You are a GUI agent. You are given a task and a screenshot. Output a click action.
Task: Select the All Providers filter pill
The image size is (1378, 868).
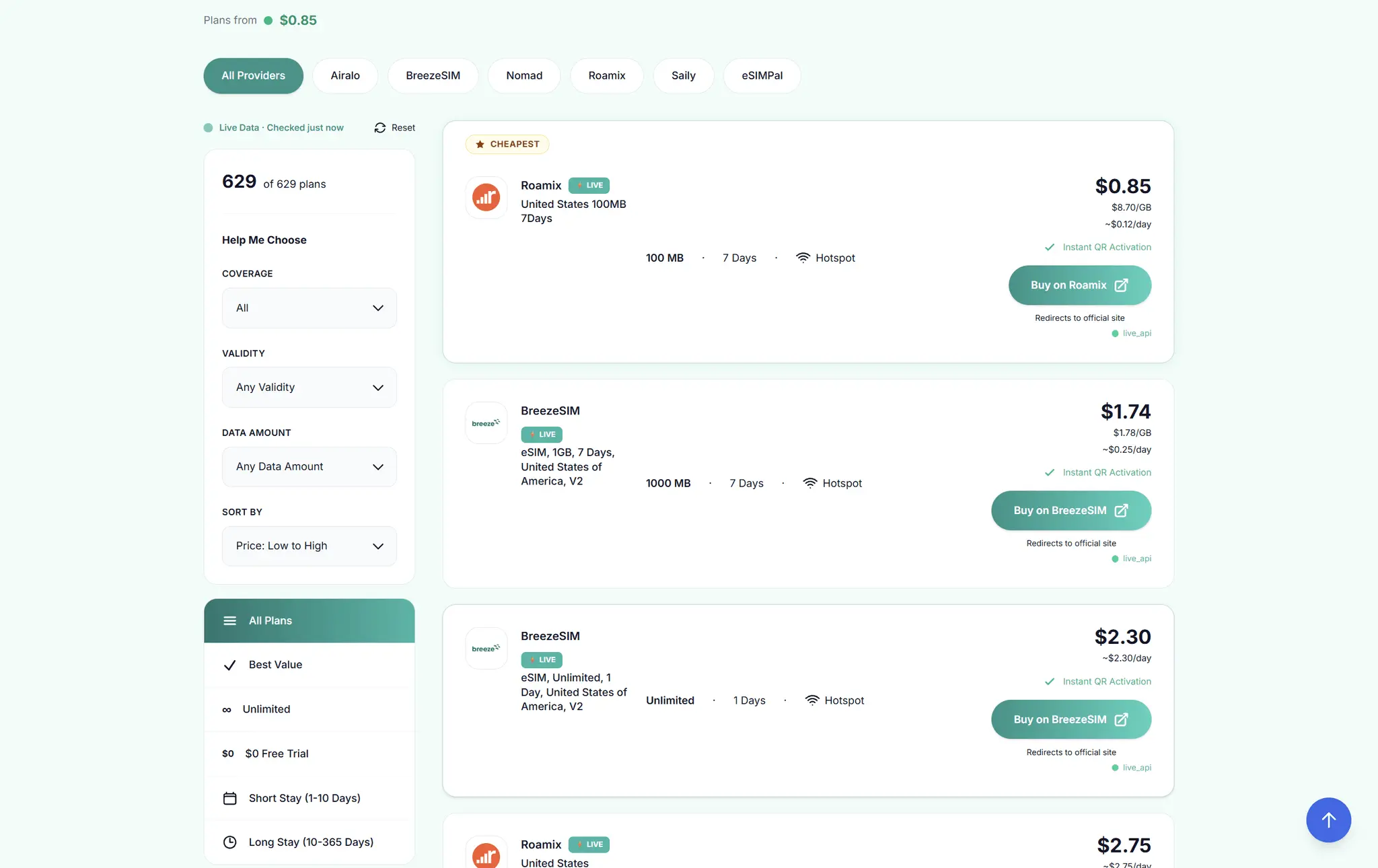pyautogui.click(x=253, y=76)
